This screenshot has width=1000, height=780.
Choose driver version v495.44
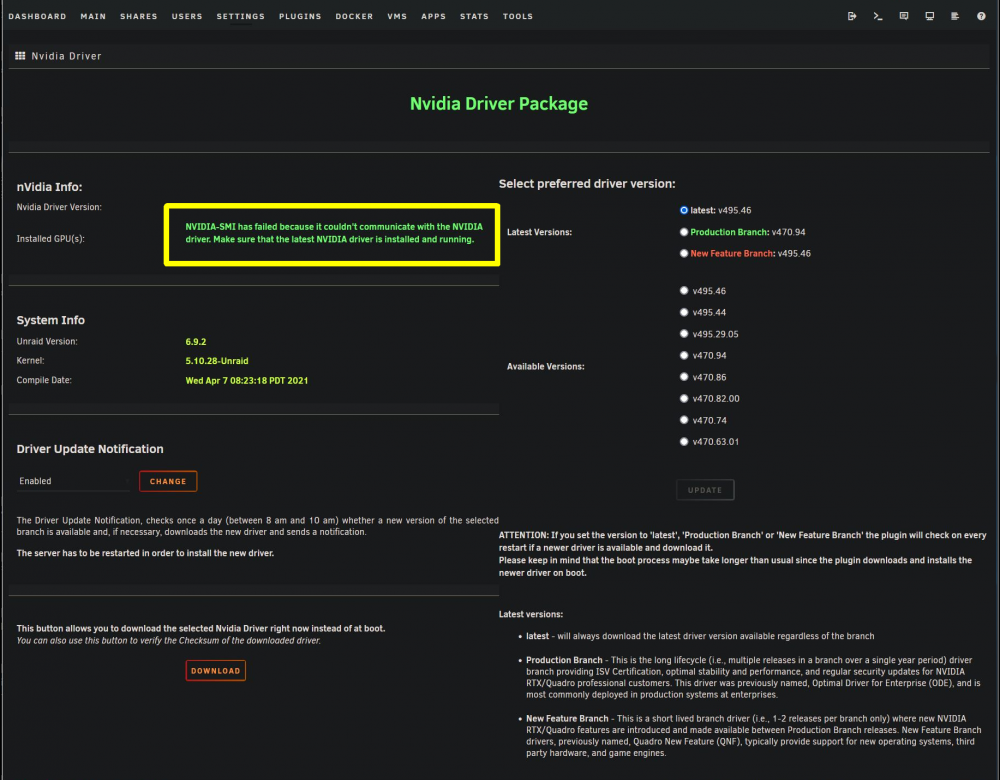684,312
